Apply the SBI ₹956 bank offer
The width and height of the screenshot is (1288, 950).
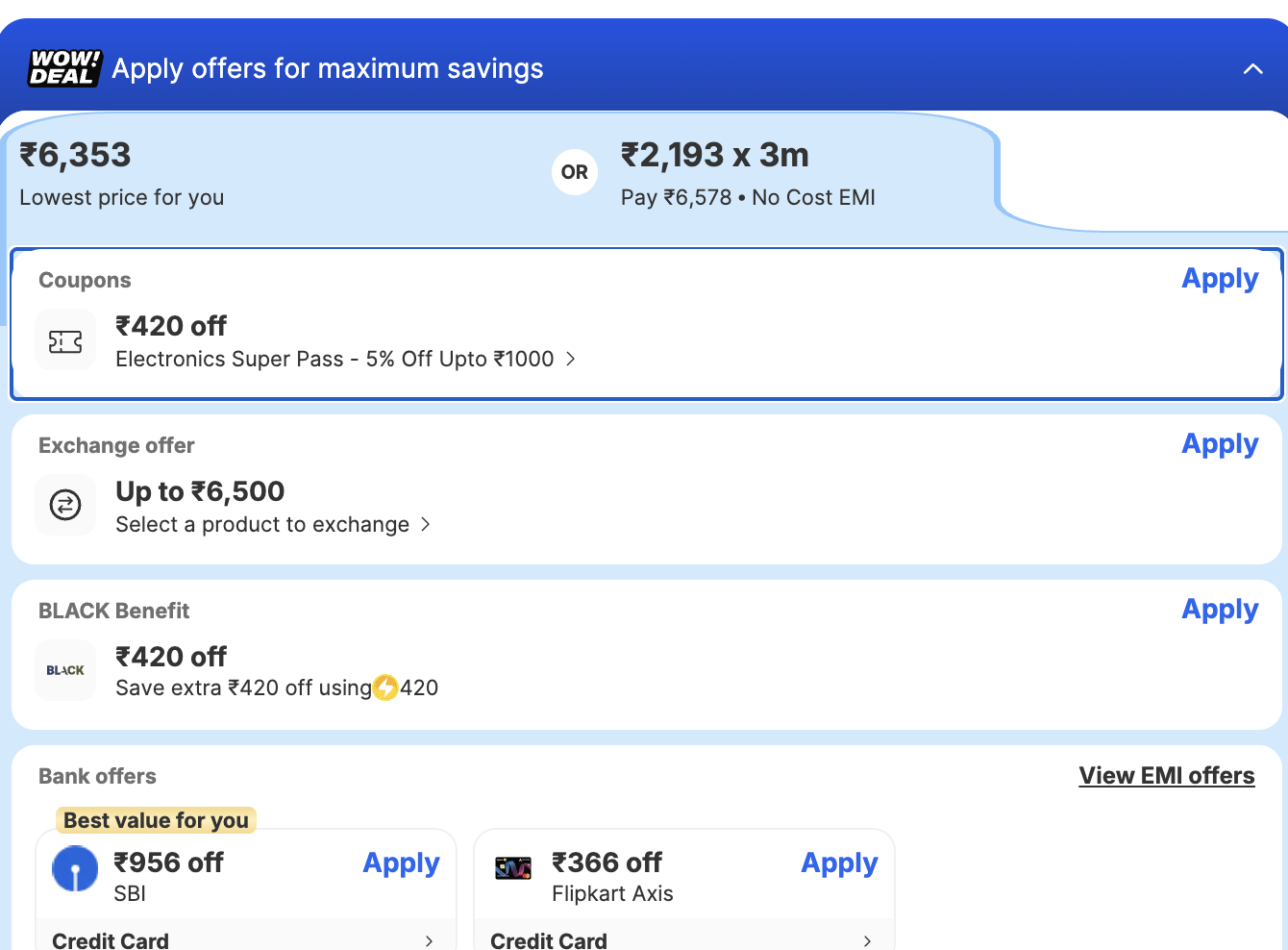tap(401, 863)
